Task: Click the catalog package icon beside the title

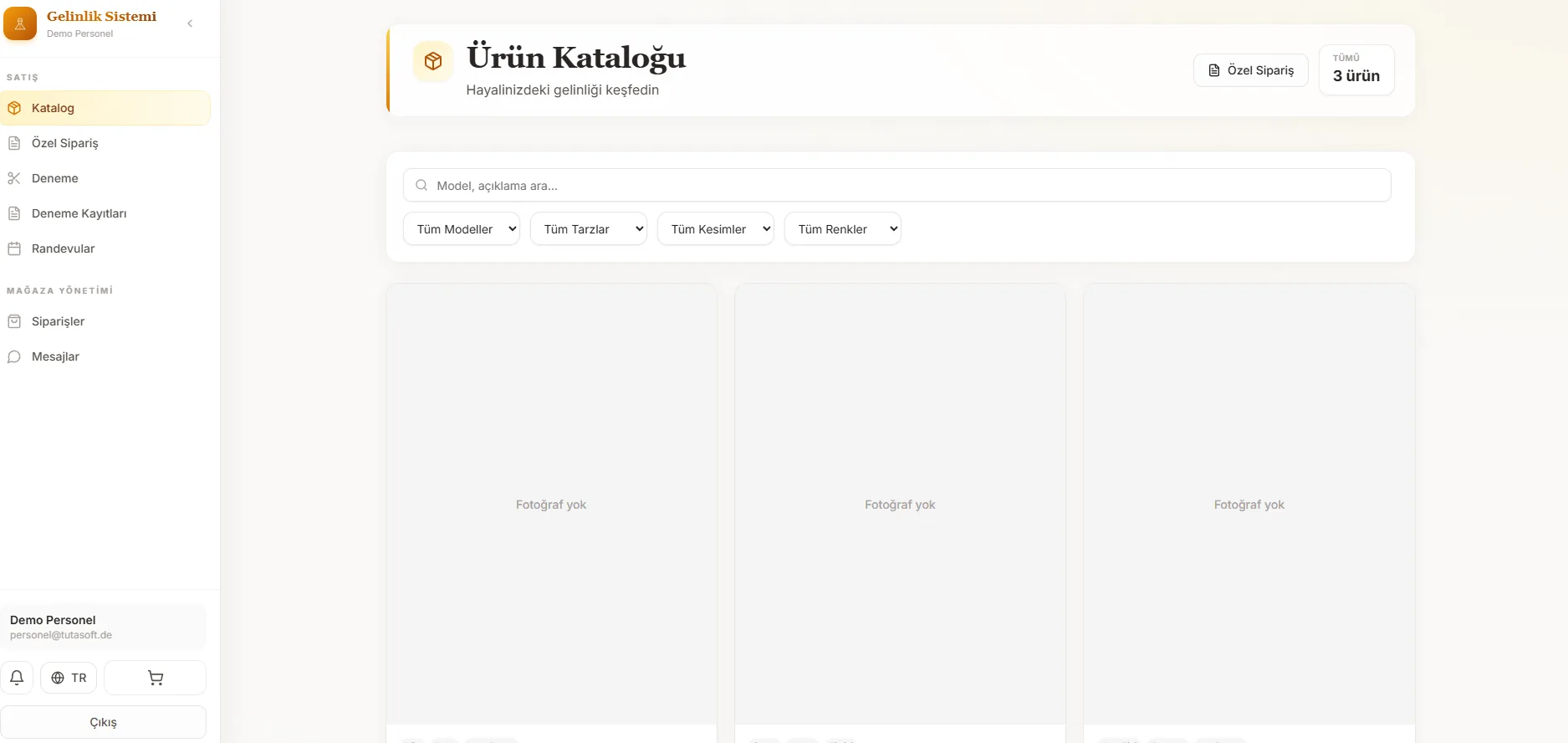Action: coord(433,61)
